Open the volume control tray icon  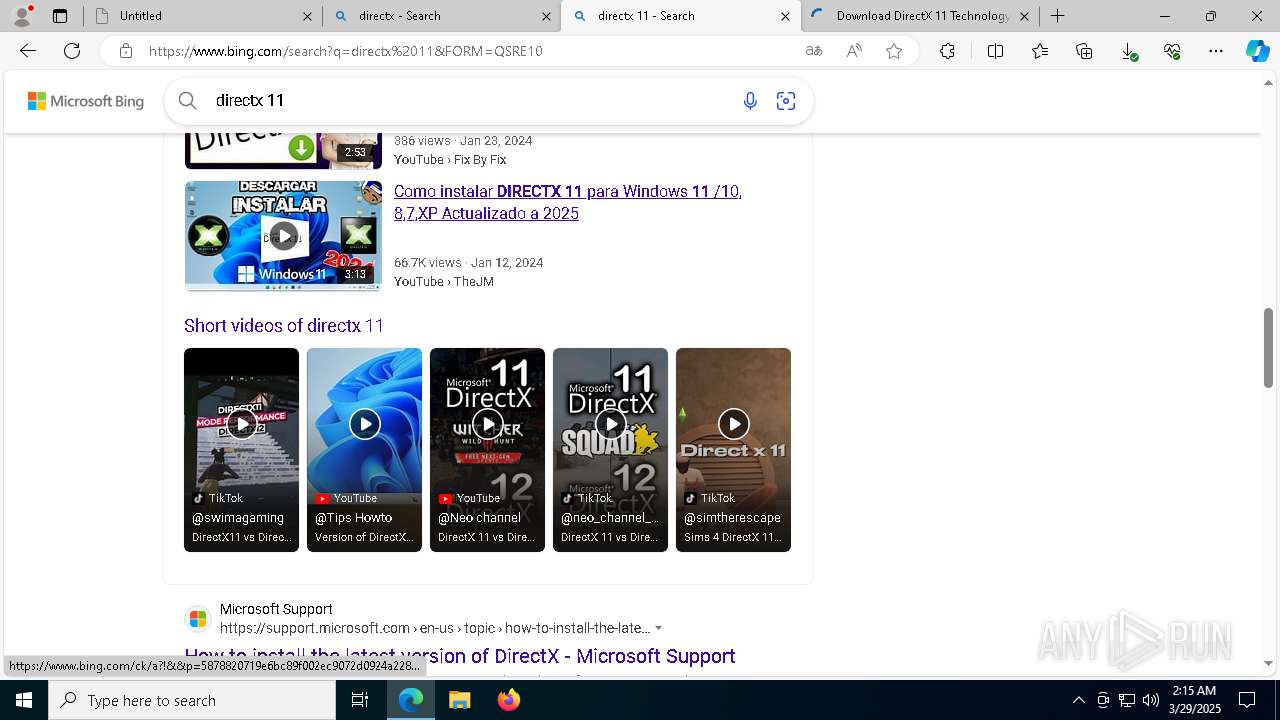pos(1151,700)
